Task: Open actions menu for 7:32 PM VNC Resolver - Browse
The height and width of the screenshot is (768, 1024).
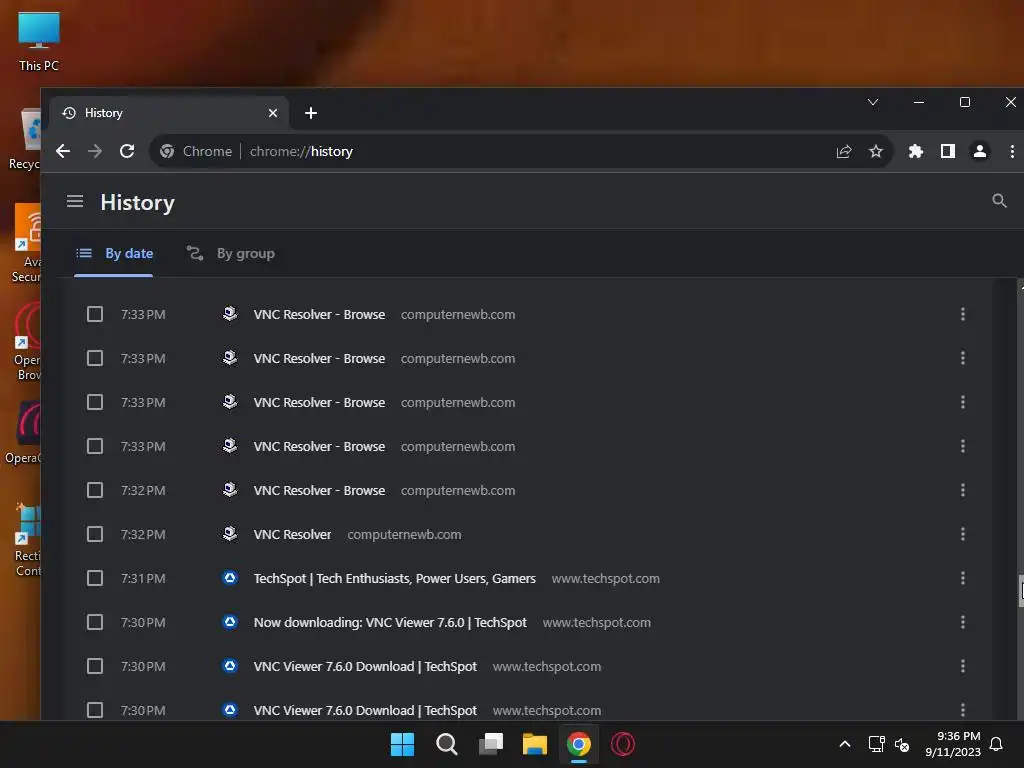Action: [963, 490]
